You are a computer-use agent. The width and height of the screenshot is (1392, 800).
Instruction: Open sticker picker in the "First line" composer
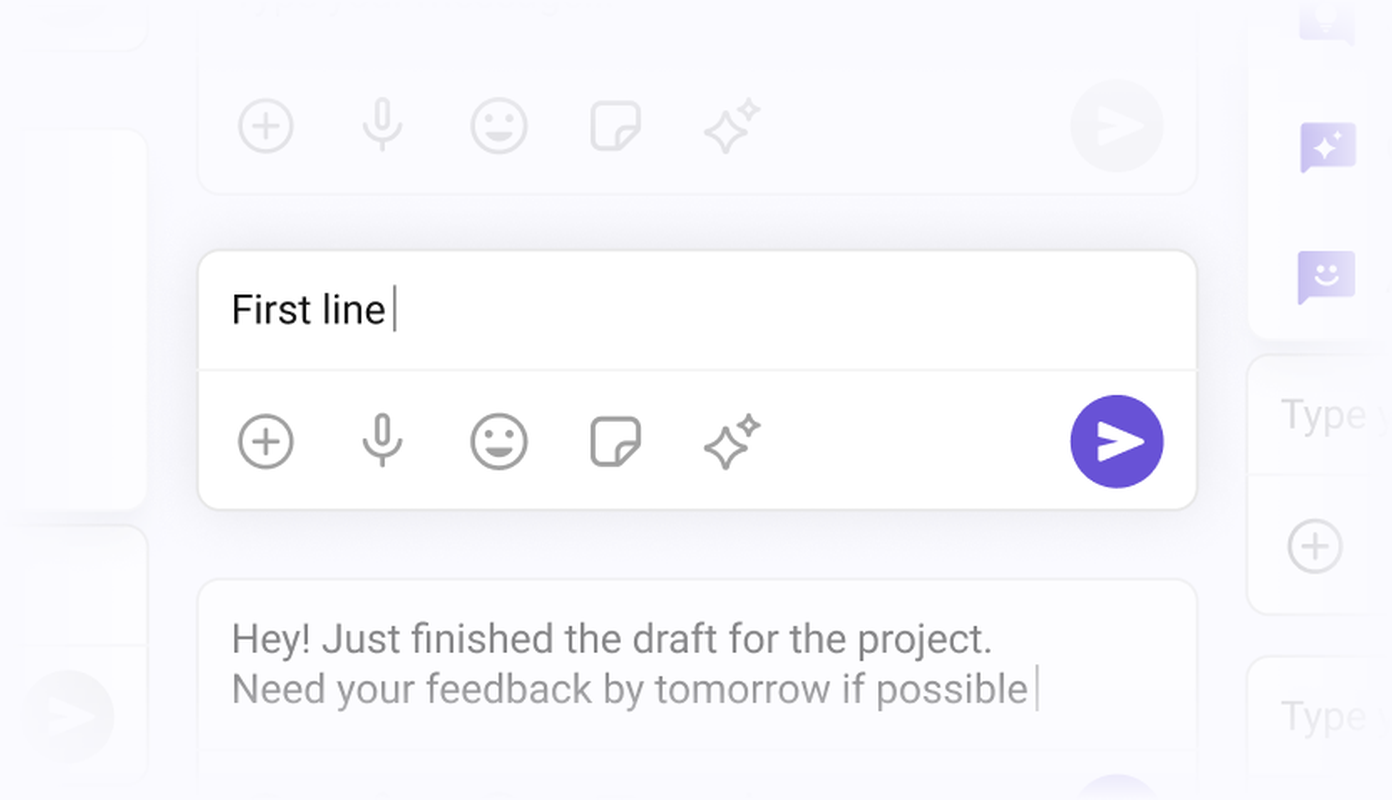pos(615,441)
